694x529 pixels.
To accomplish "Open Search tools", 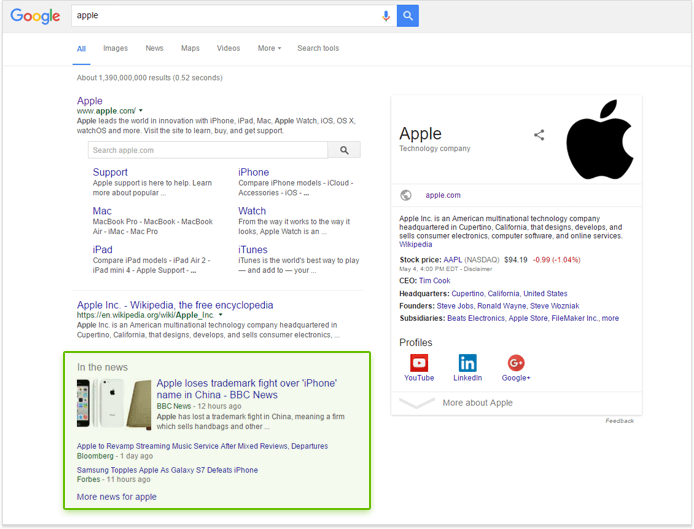I will click(x=318, y=48).
